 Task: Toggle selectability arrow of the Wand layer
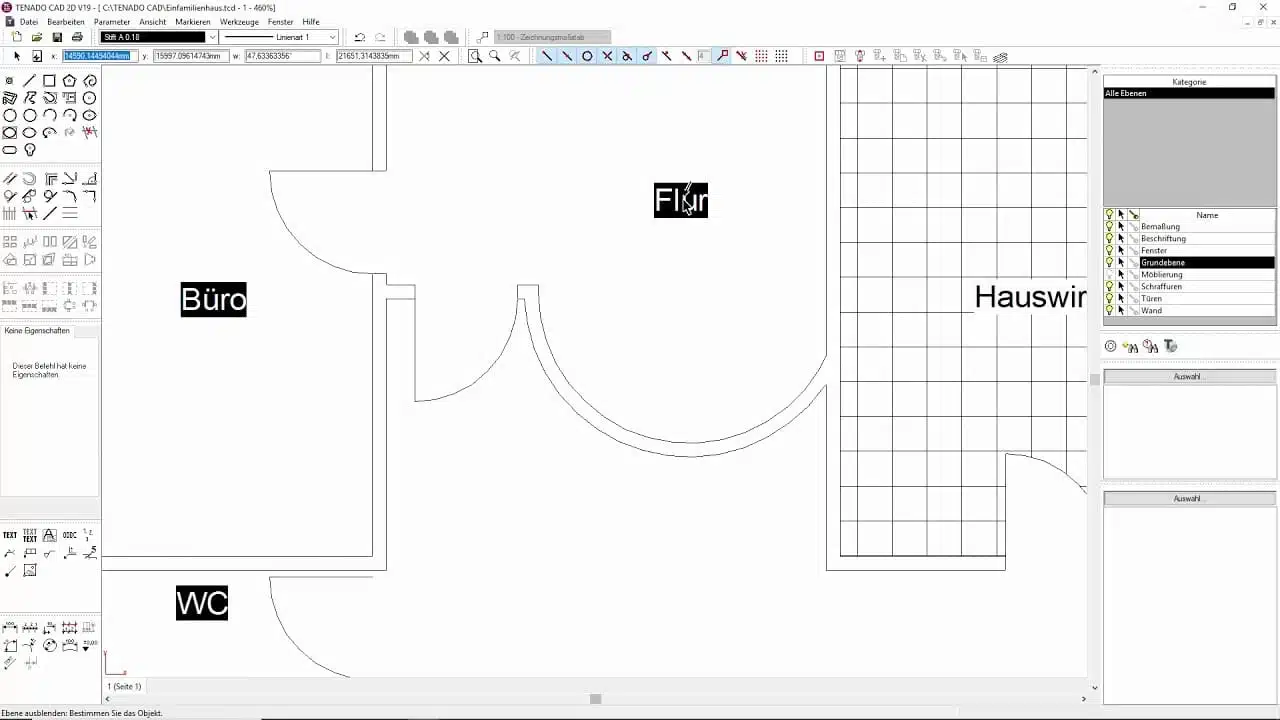tap(1121, 311)
